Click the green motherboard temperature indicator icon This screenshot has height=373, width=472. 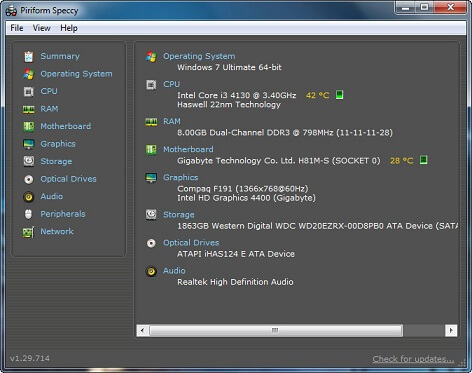[x=423, y=160]
